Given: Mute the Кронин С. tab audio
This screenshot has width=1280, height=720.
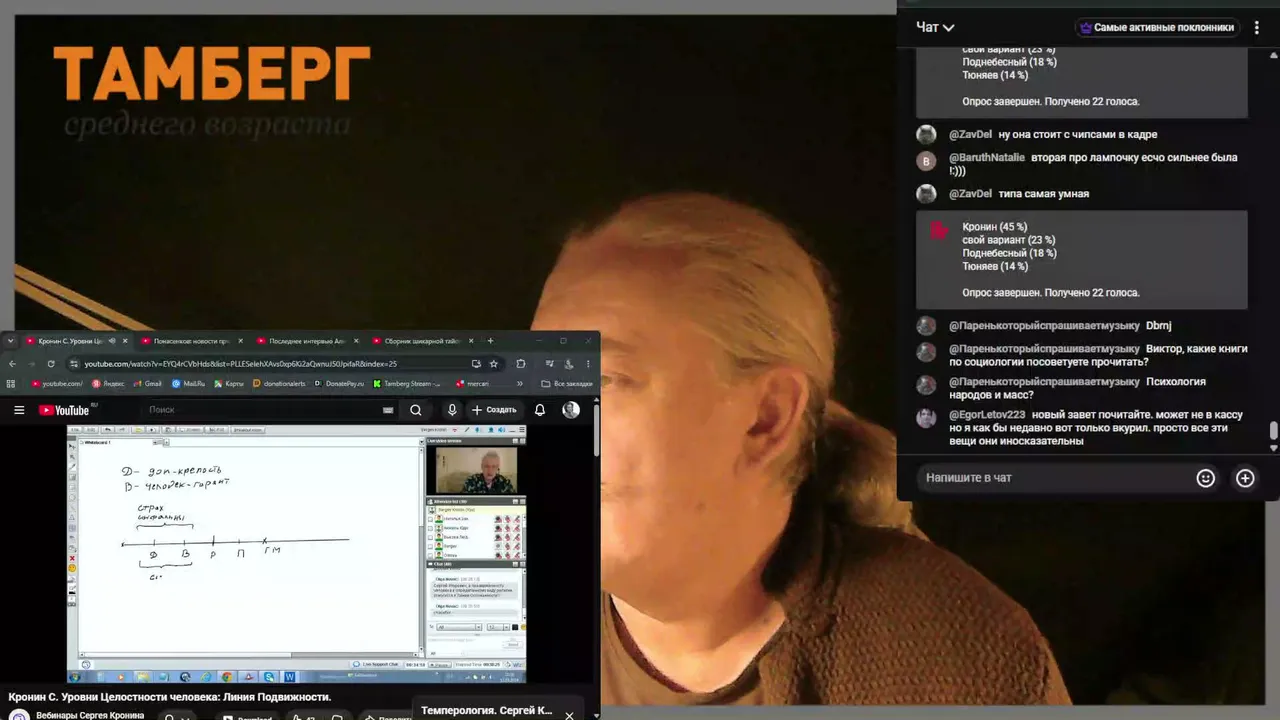Looking at the screenshot, I should 111,341.
